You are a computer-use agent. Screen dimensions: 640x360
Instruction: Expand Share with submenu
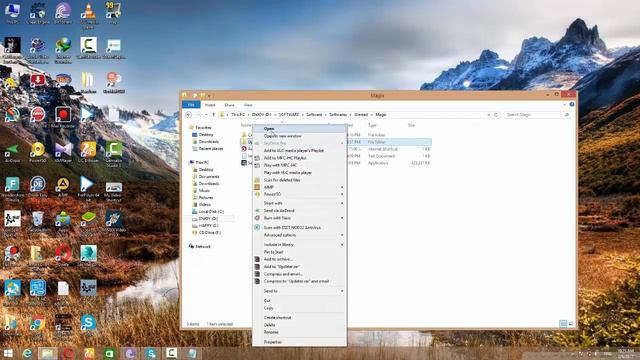click(x=300, y=203)
